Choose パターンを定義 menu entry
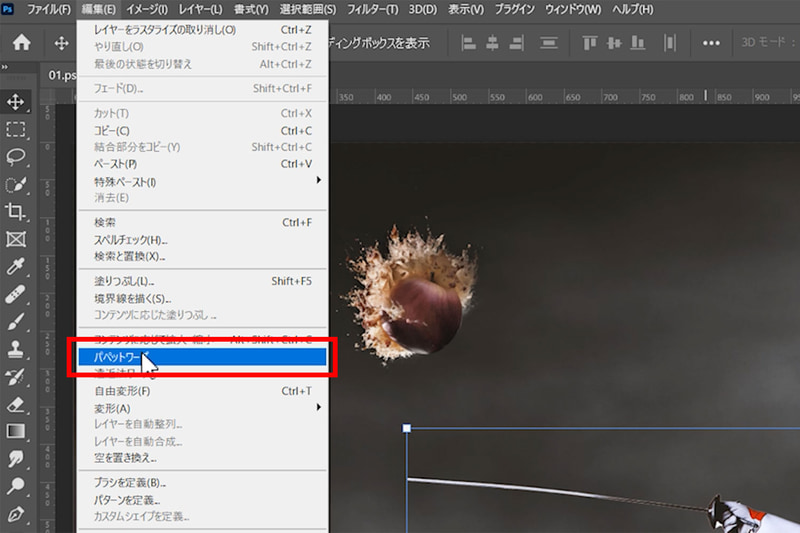Screen dimensions: 800x533 pyautogui.click(x=202, y=500)
